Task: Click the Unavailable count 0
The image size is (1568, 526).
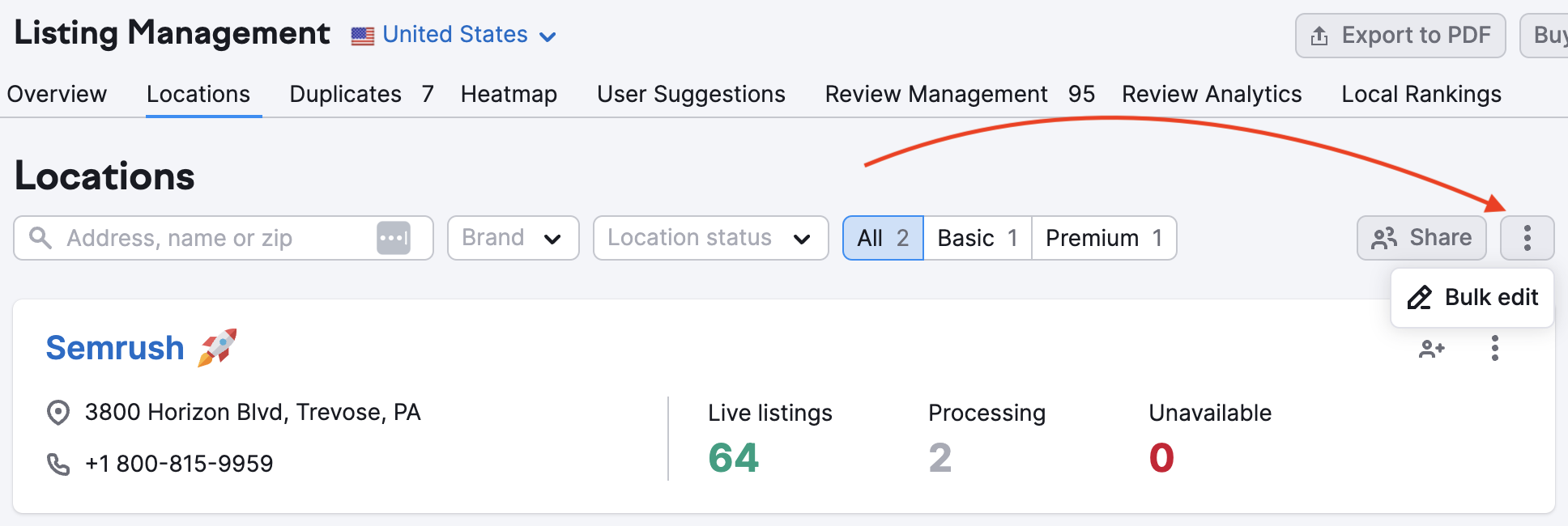Action: pyautogui.click(x=1161, y=458)
